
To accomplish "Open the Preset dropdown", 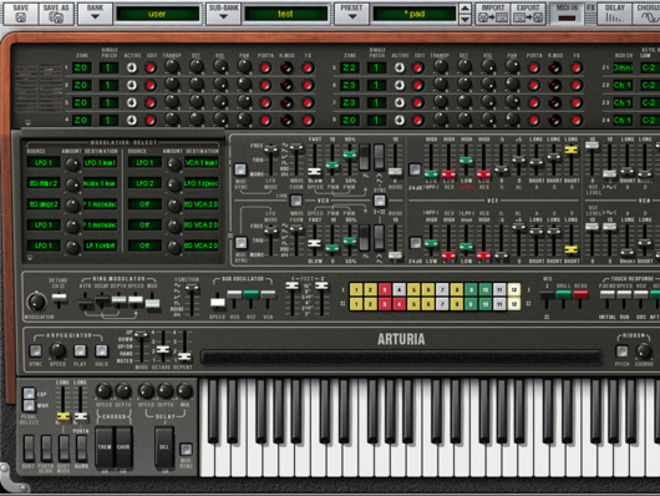I will coord(352,13).
